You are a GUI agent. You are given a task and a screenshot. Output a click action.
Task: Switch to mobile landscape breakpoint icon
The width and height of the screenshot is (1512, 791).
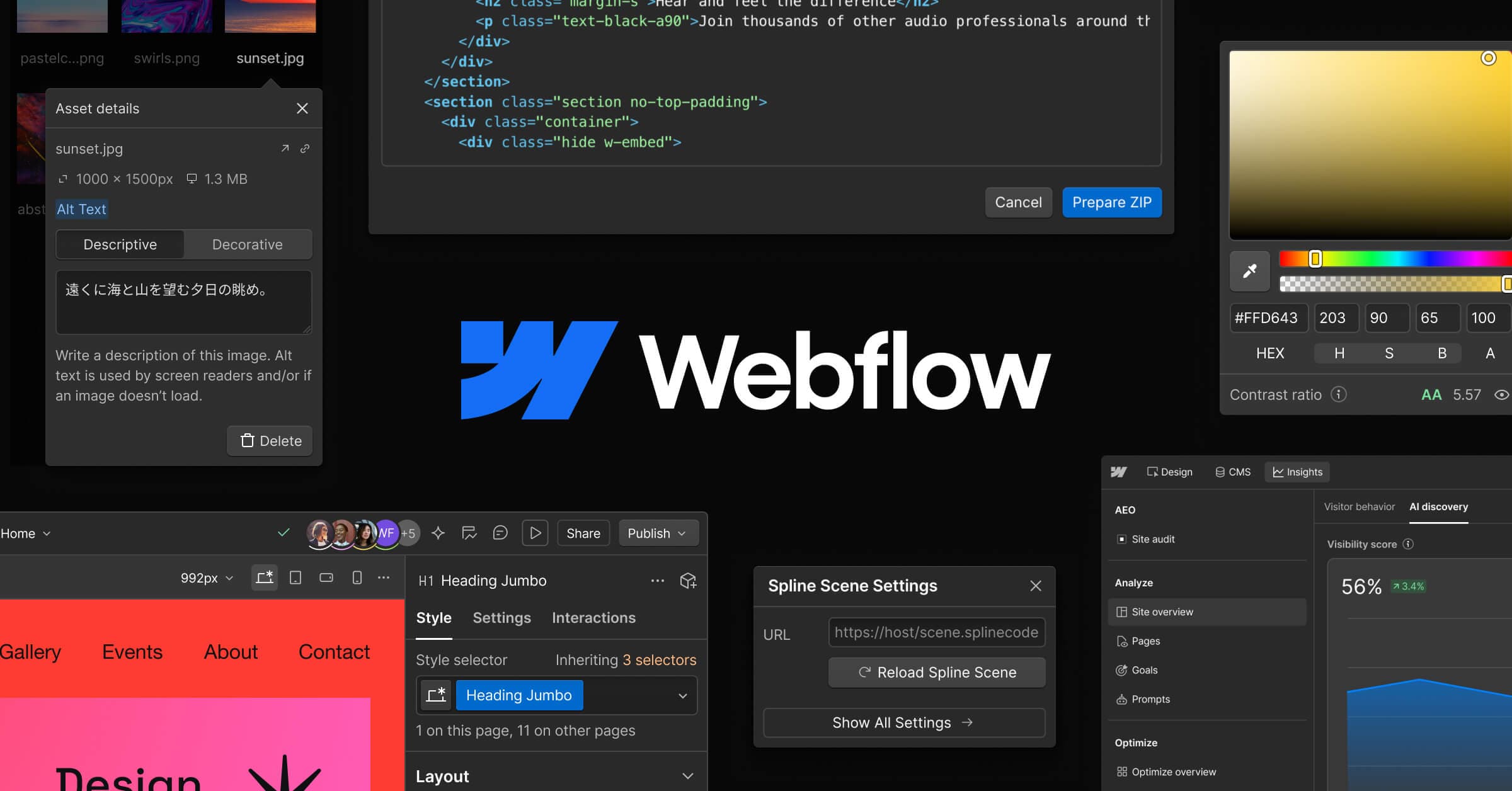click(x=326, y=578)
